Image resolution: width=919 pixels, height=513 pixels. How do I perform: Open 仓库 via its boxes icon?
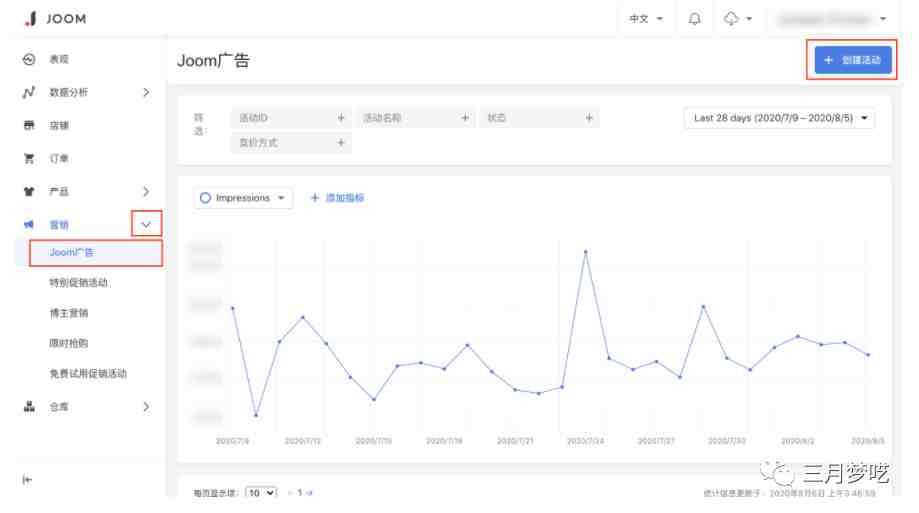[x=29, y=406]
